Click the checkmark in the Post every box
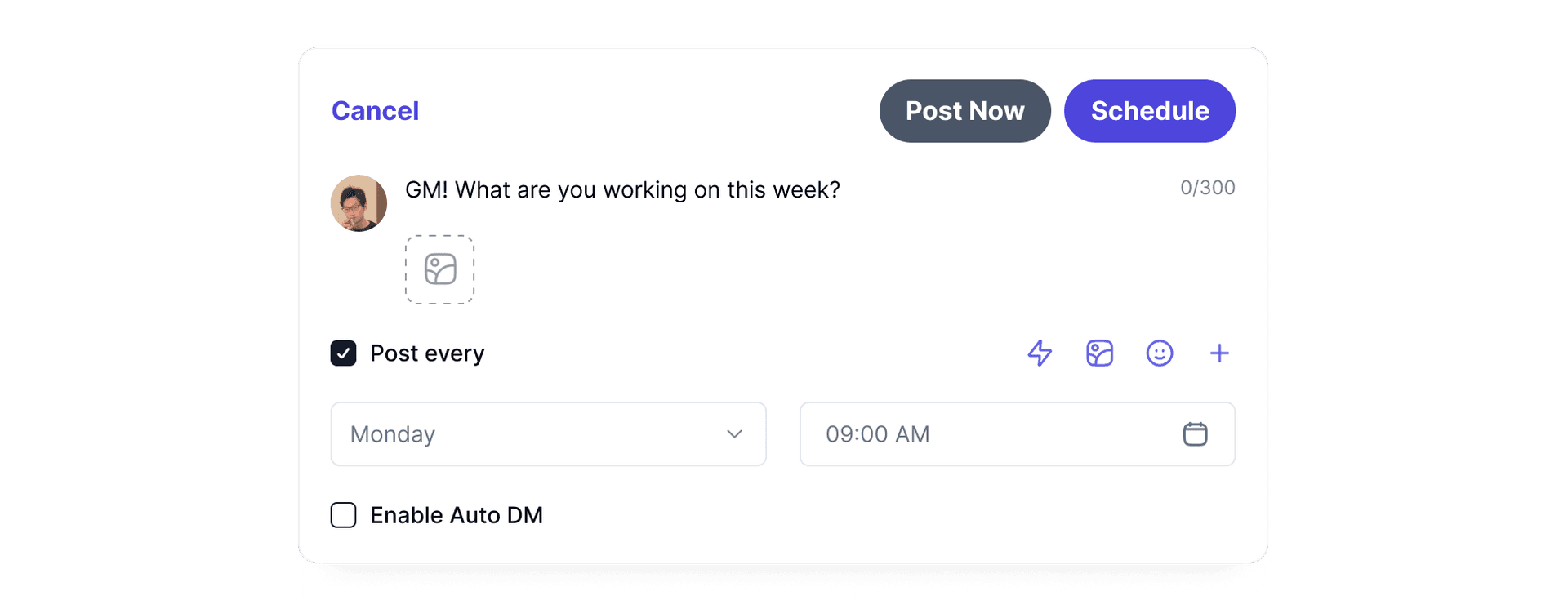Viewport: 1568px width, 609px height. coord(344,353)
